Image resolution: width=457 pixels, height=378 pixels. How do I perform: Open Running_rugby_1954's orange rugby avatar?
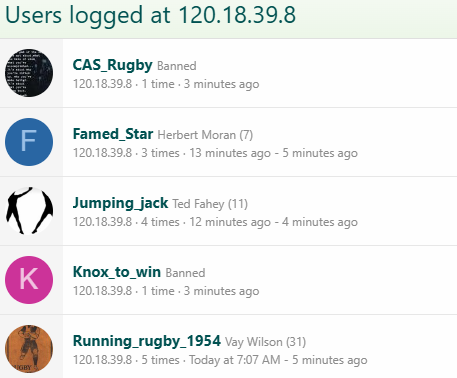tap(29, 349)
